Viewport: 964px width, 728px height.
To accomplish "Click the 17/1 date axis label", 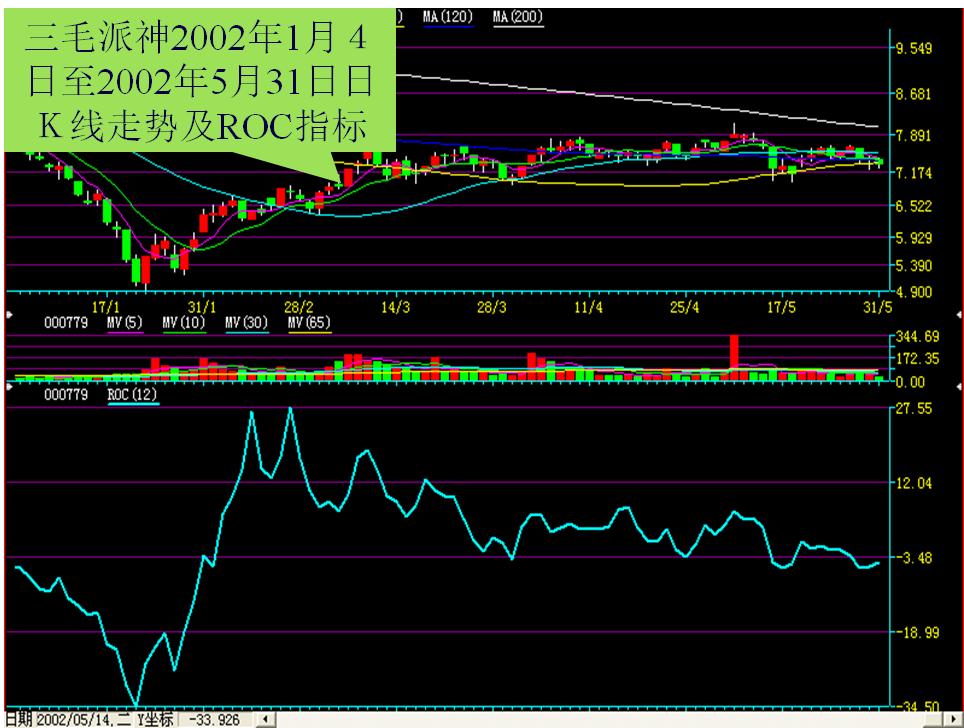I will click(x=106, y=307).
